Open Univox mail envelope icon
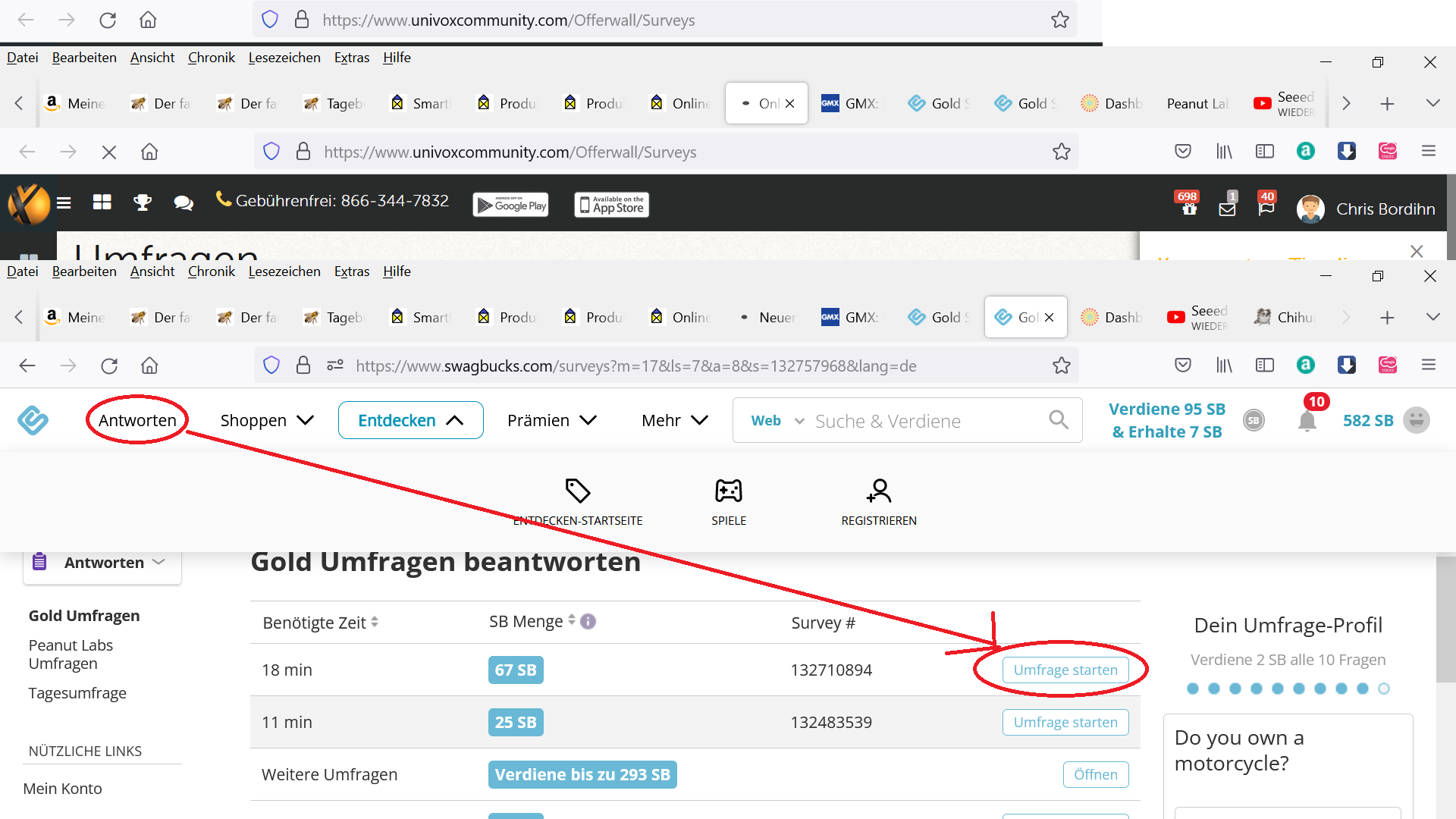 (x=1227, y=208)
